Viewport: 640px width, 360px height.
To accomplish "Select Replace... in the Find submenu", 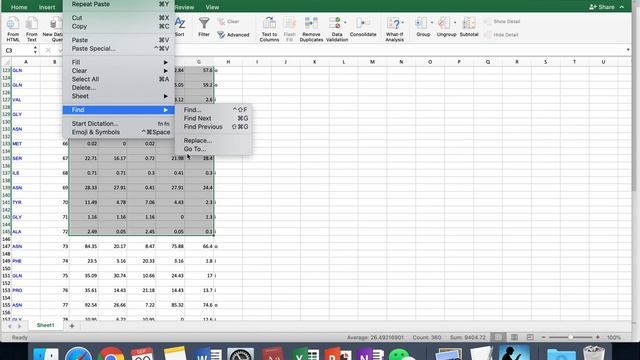I will [x=213, y=140].
